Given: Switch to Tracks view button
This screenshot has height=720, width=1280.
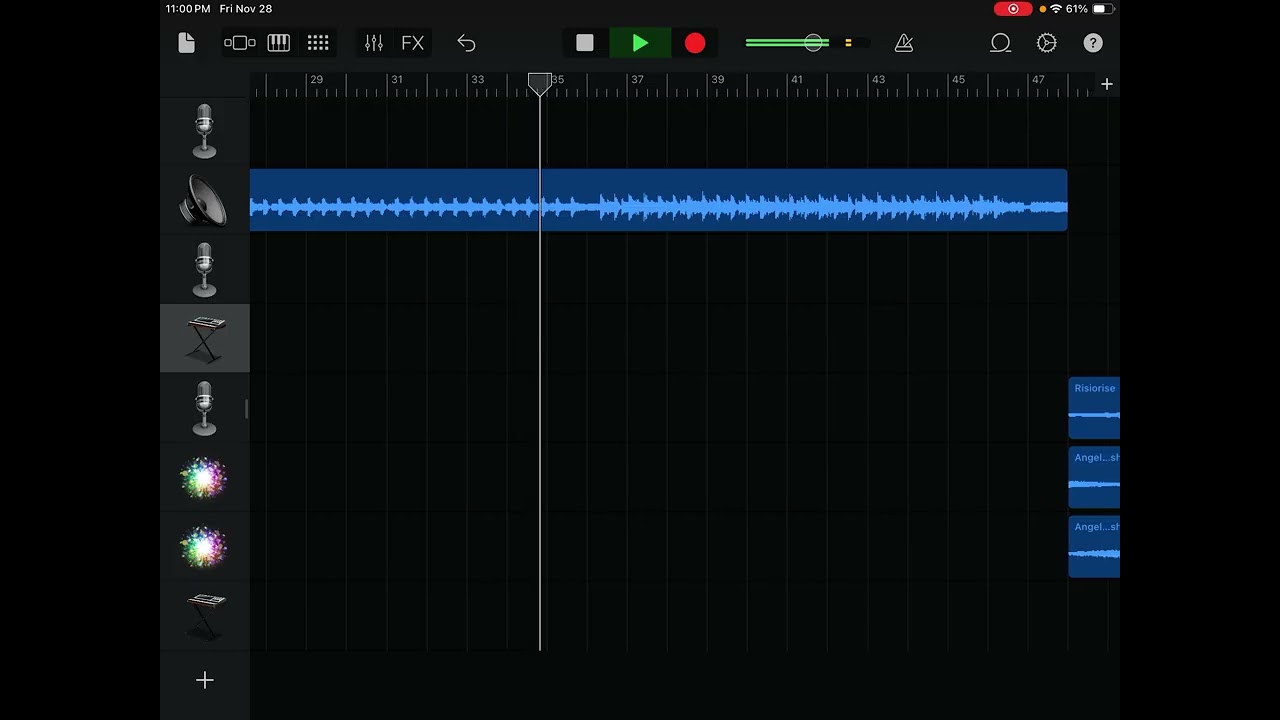Looking at the screenshot, I should [x=240, y=43].
